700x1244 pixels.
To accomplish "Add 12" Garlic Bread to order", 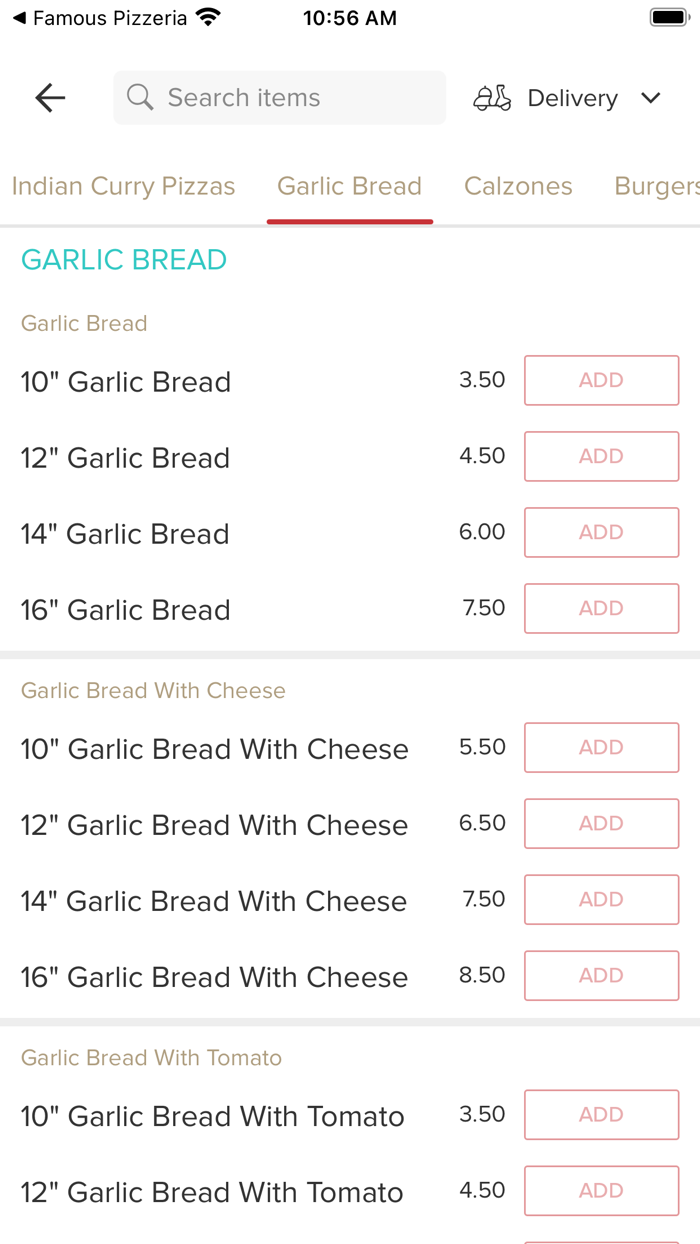I will pos(601,456).
